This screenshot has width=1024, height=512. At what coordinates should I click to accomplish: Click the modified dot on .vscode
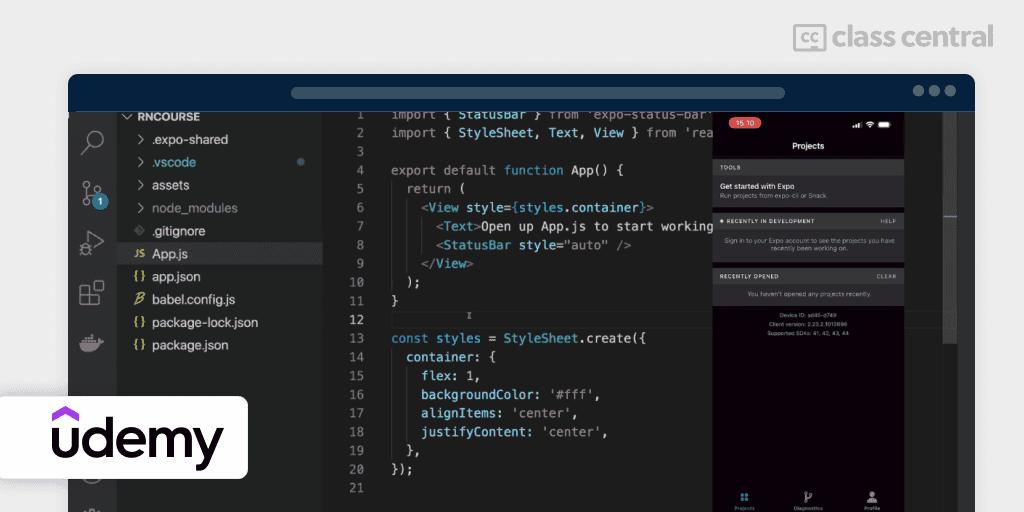(x=300, y=162)
